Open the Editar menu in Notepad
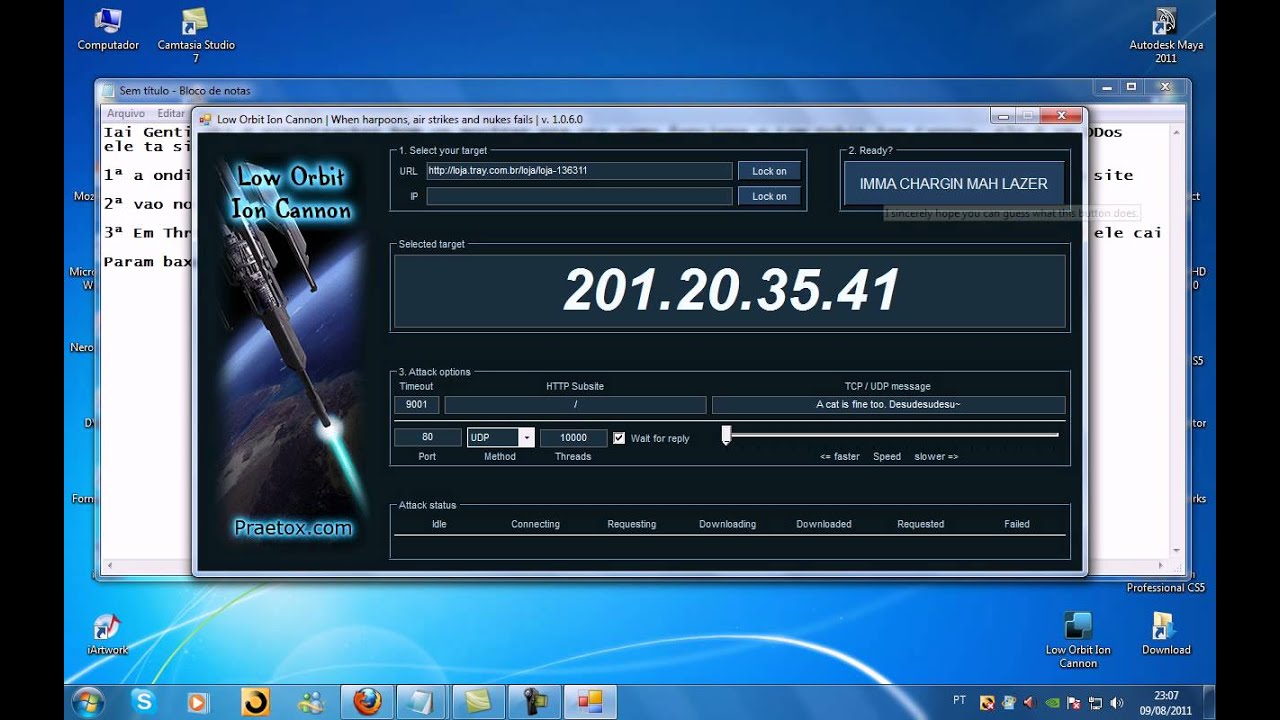 pos(171,114)
